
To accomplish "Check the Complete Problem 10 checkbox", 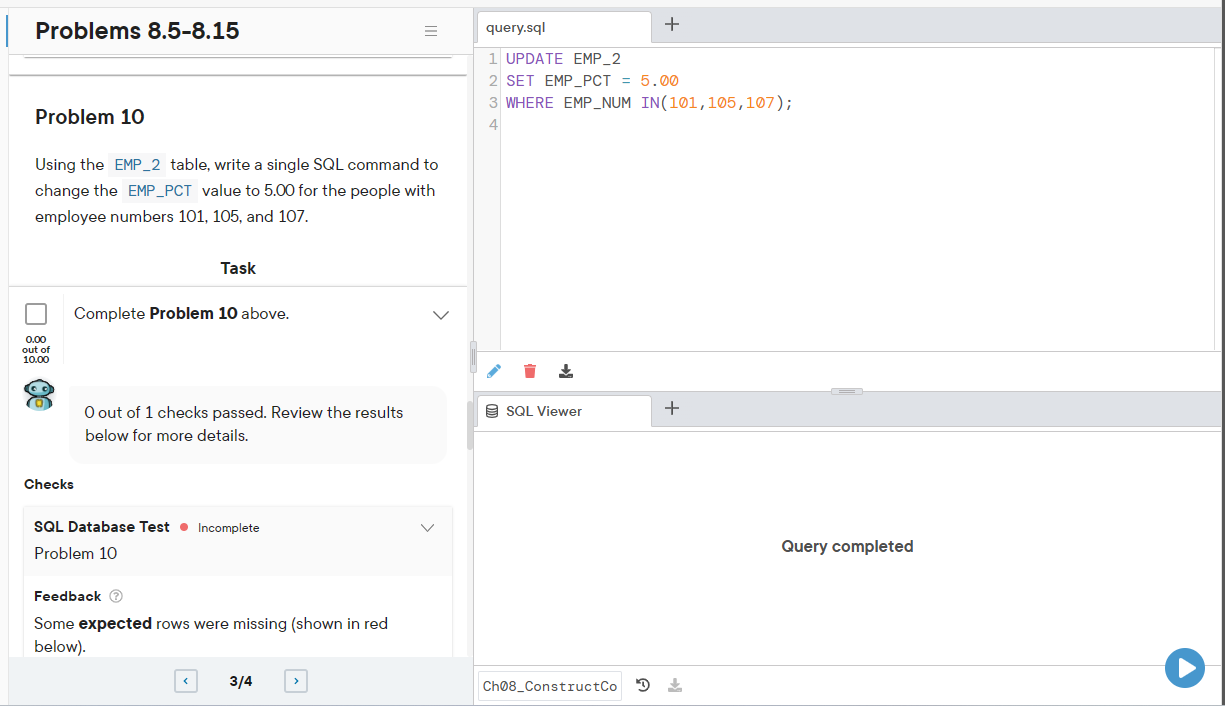I will (36, 313).
